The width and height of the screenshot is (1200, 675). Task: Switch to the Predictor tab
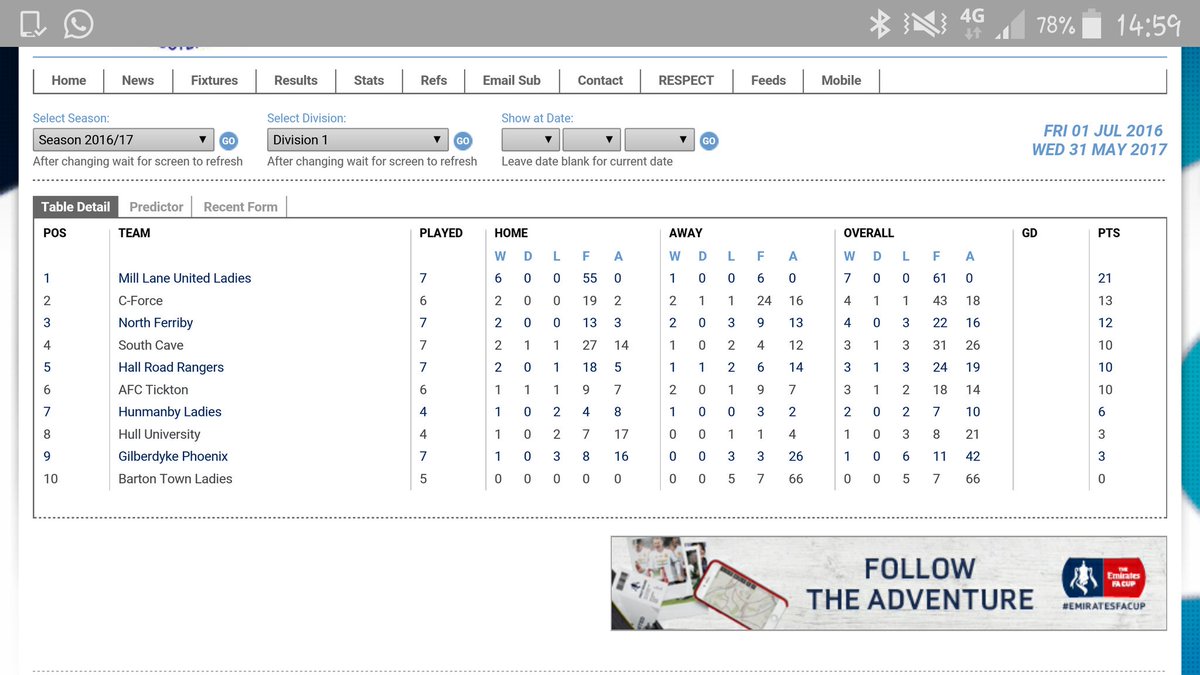pos(156,206)
